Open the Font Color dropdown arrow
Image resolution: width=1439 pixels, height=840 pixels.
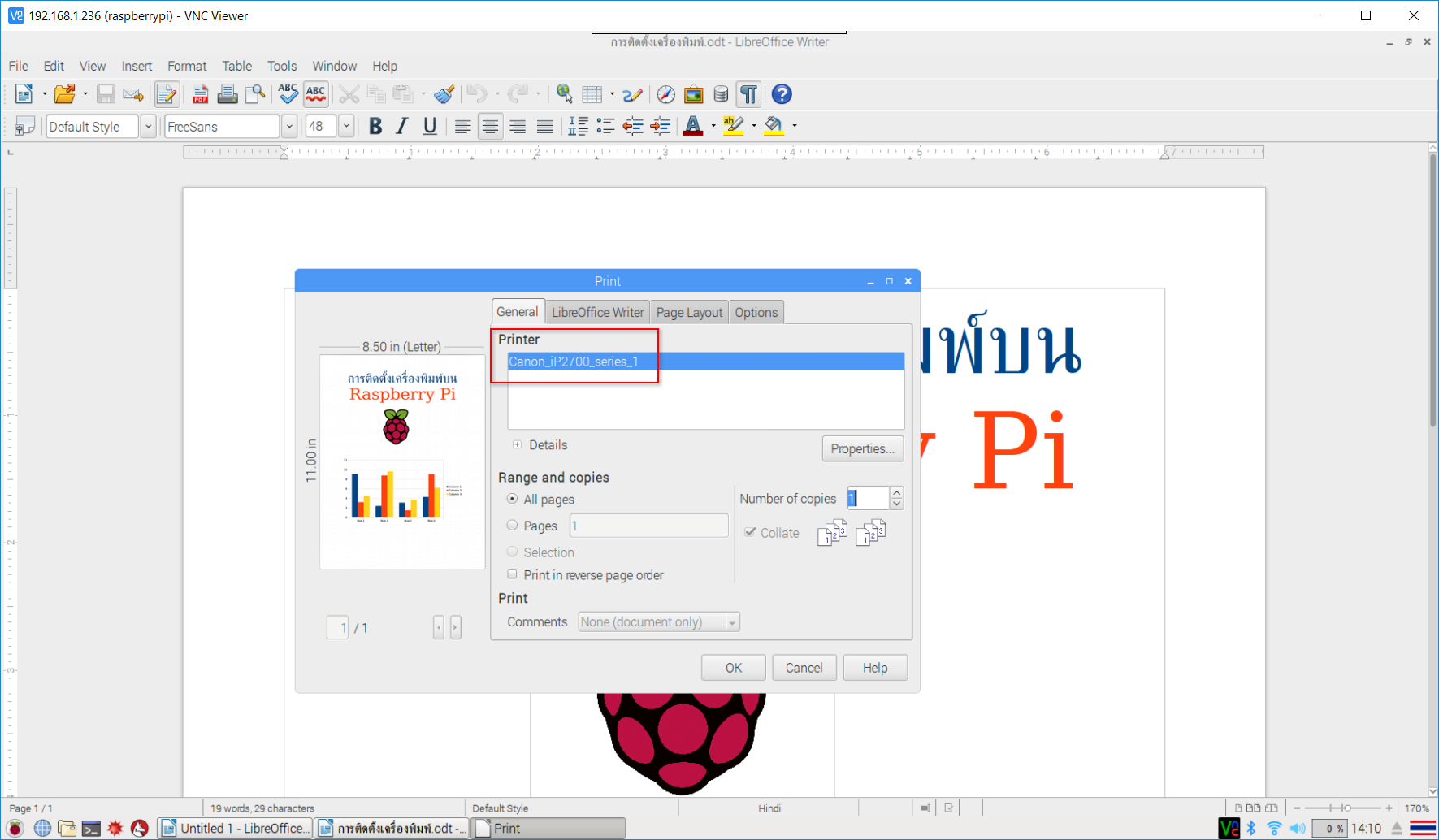(713, 126)
